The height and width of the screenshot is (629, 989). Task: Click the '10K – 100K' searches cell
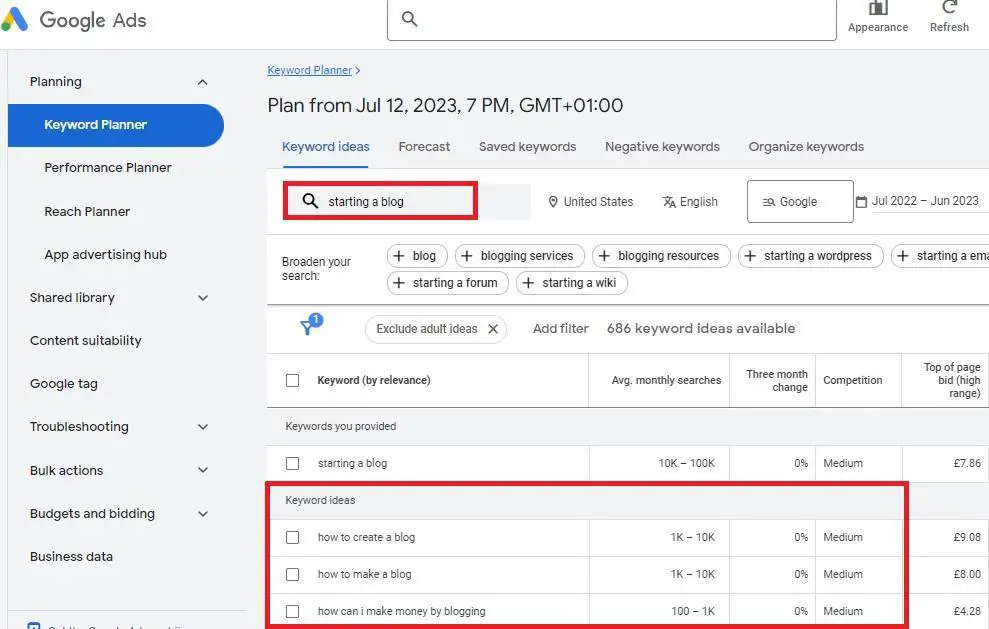[x=686, y=463]
